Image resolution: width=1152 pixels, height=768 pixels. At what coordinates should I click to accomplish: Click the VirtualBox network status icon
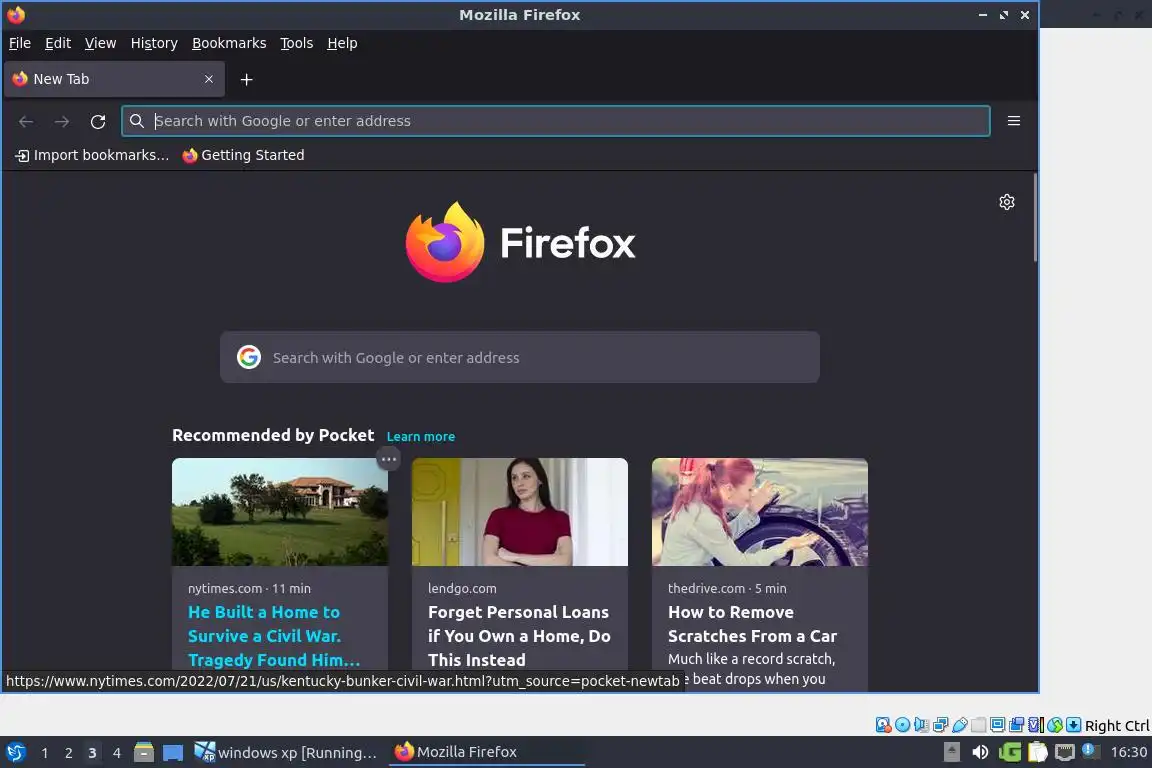point(940,725)
